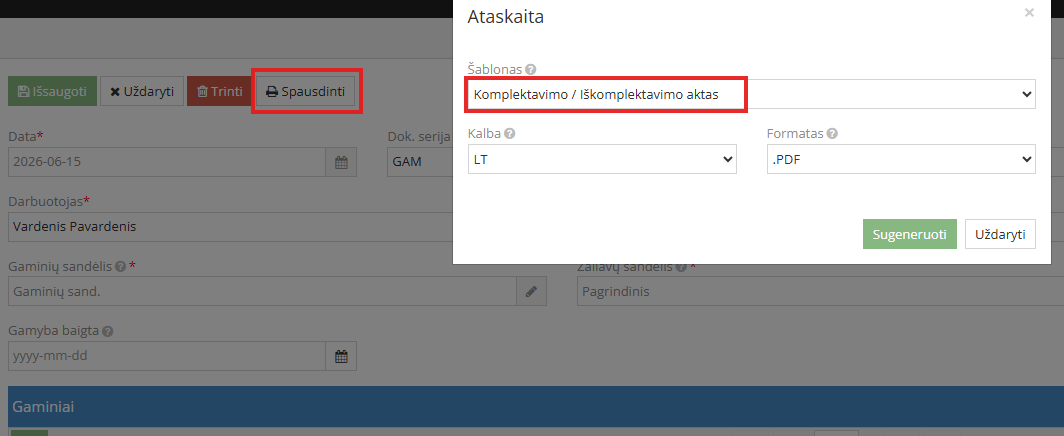Show help for the Kalba field
The width and height of the screenshot is (1064, 436).
click(510, 134)
